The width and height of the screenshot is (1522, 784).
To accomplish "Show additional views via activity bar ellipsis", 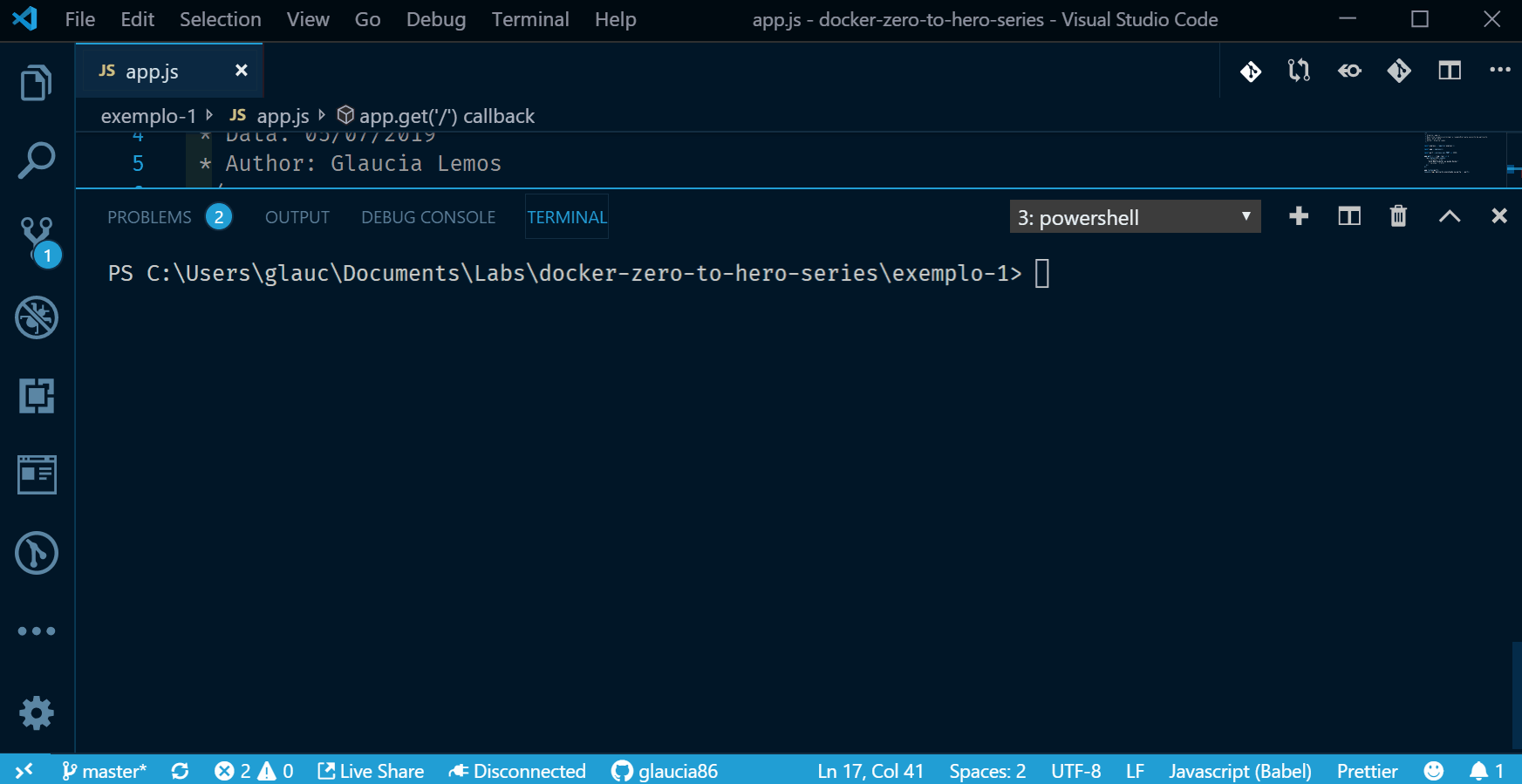I will click(x=37, y=631).
